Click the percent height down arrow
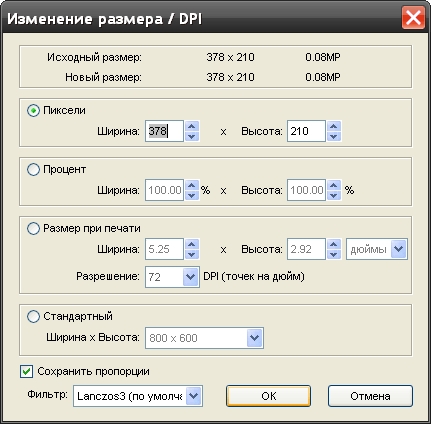Viewport: 431px width, 424px height. [x=334, y=195]
